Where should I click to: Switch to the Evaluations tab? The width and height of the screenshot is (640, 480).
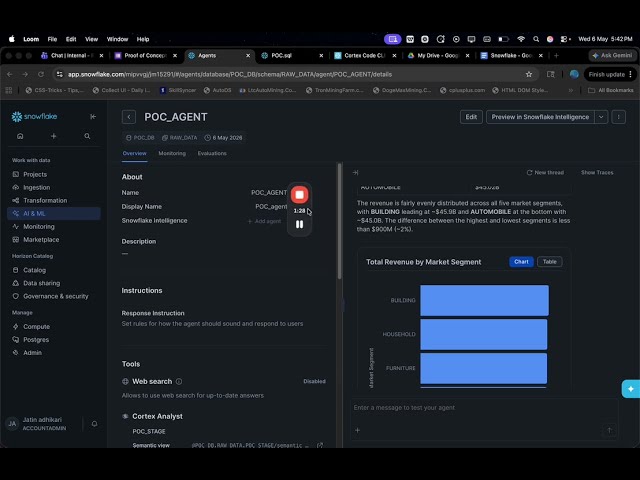212,153
